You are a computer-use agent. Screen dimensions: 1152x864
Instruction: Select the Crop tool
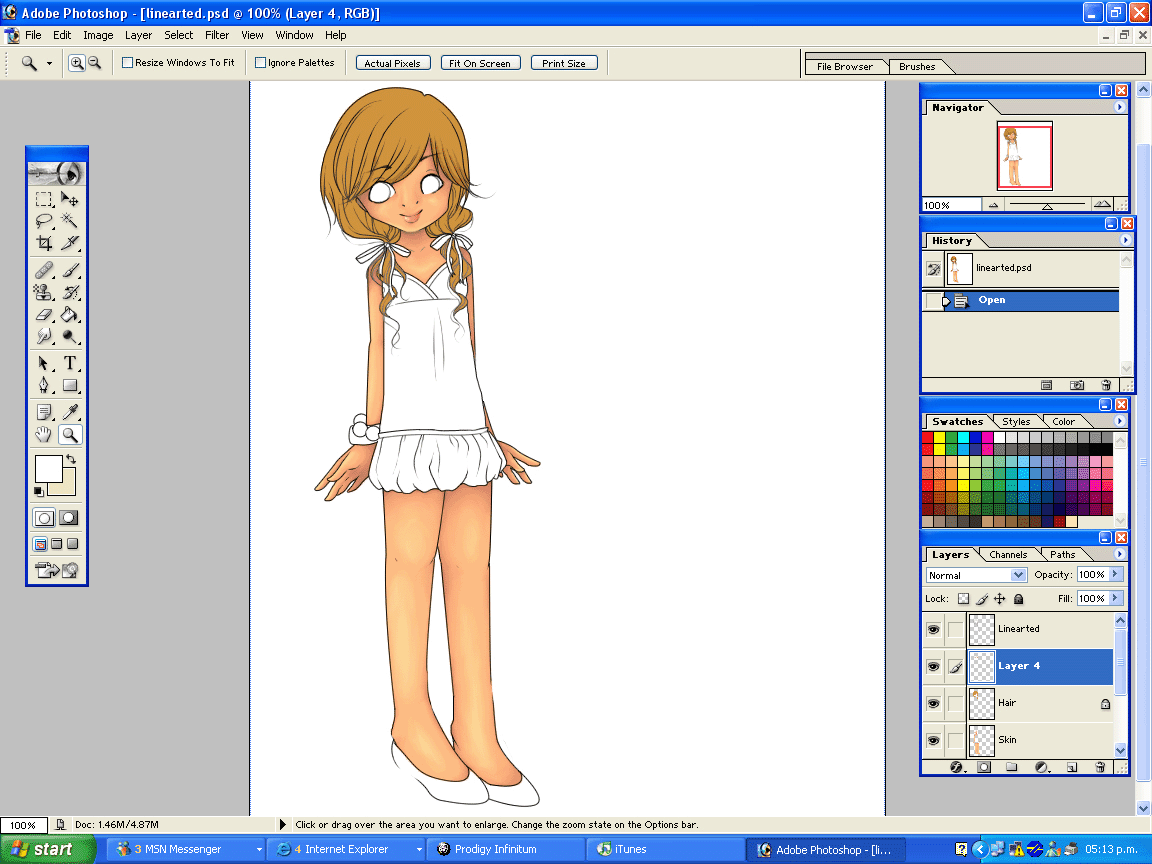[x=44, y=243]
